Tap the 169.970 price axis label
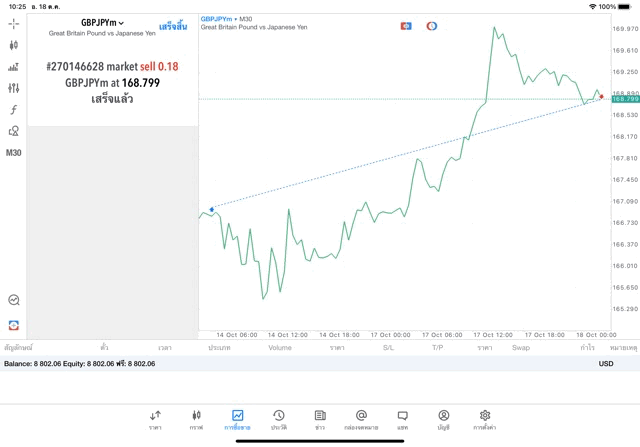Image resolution: width=640 pixels, height=447 pixels. click(625, 29)
